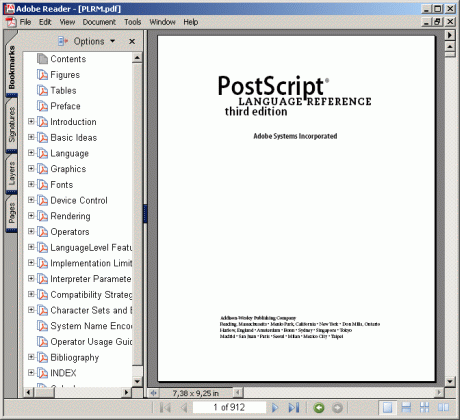
Task: Expand the Graphics bookmark node
Action: click(x=31, y=168)
